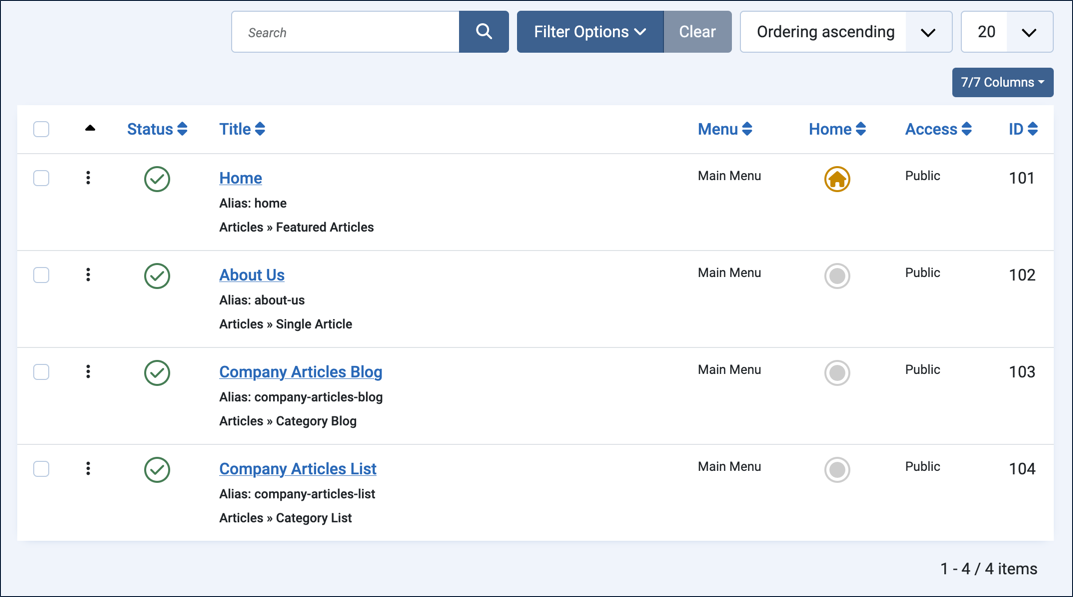The width and height of the screenshot is (1073, 597).
Task: Set Company Articles Blog as default home
Action: (x=837, y=373)
